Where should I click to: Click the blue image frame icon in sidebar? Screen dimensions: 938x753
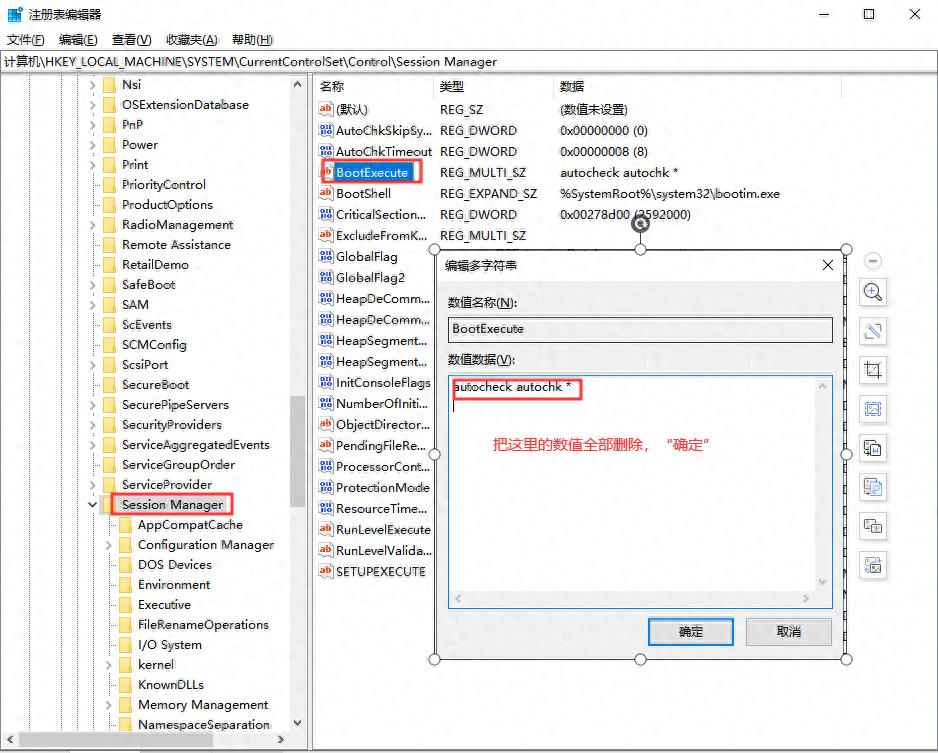click(872, 410)
